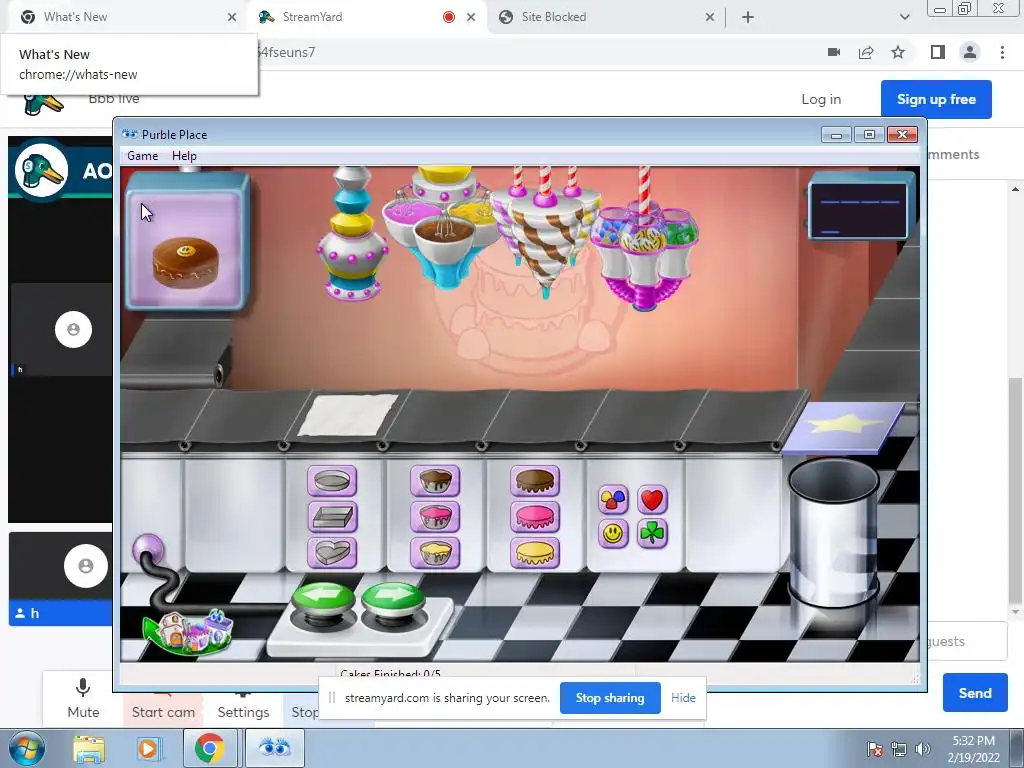Screen dimensions: 1024x768
Task: Move conveyor belt left with green arrow
Action: (323, 599)
